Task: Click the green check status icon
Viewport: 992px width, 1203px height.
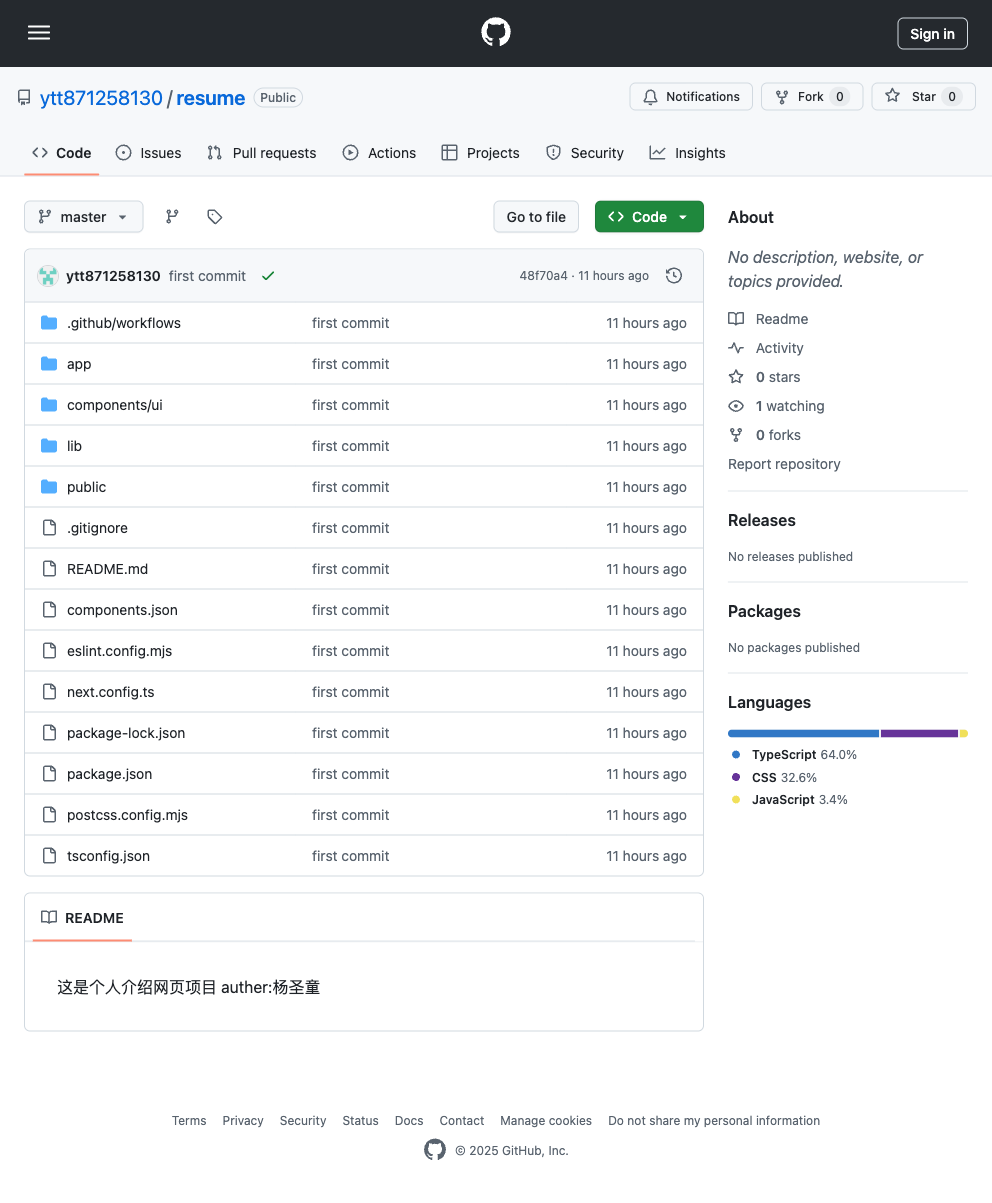Action: point(268,276)
